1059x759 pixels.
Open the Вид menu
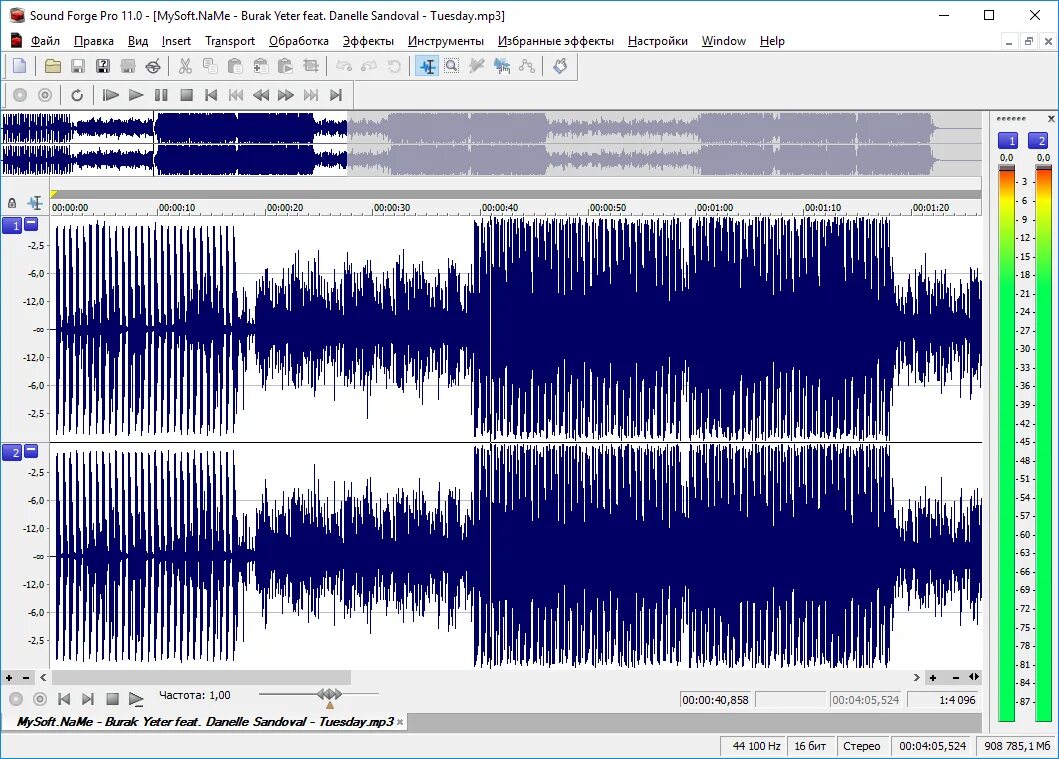coord(138,41)
